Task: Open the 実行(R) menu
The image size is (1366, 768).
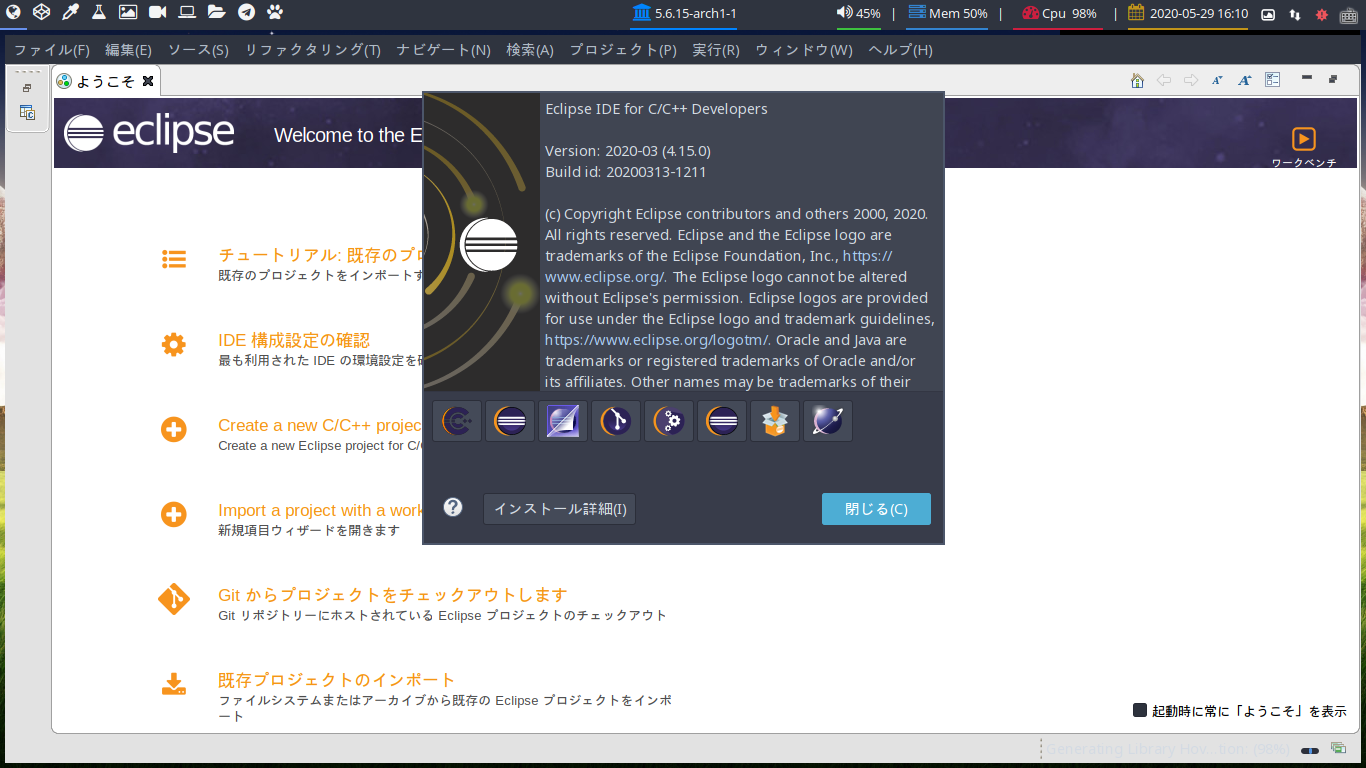Action: coord(716,50)
